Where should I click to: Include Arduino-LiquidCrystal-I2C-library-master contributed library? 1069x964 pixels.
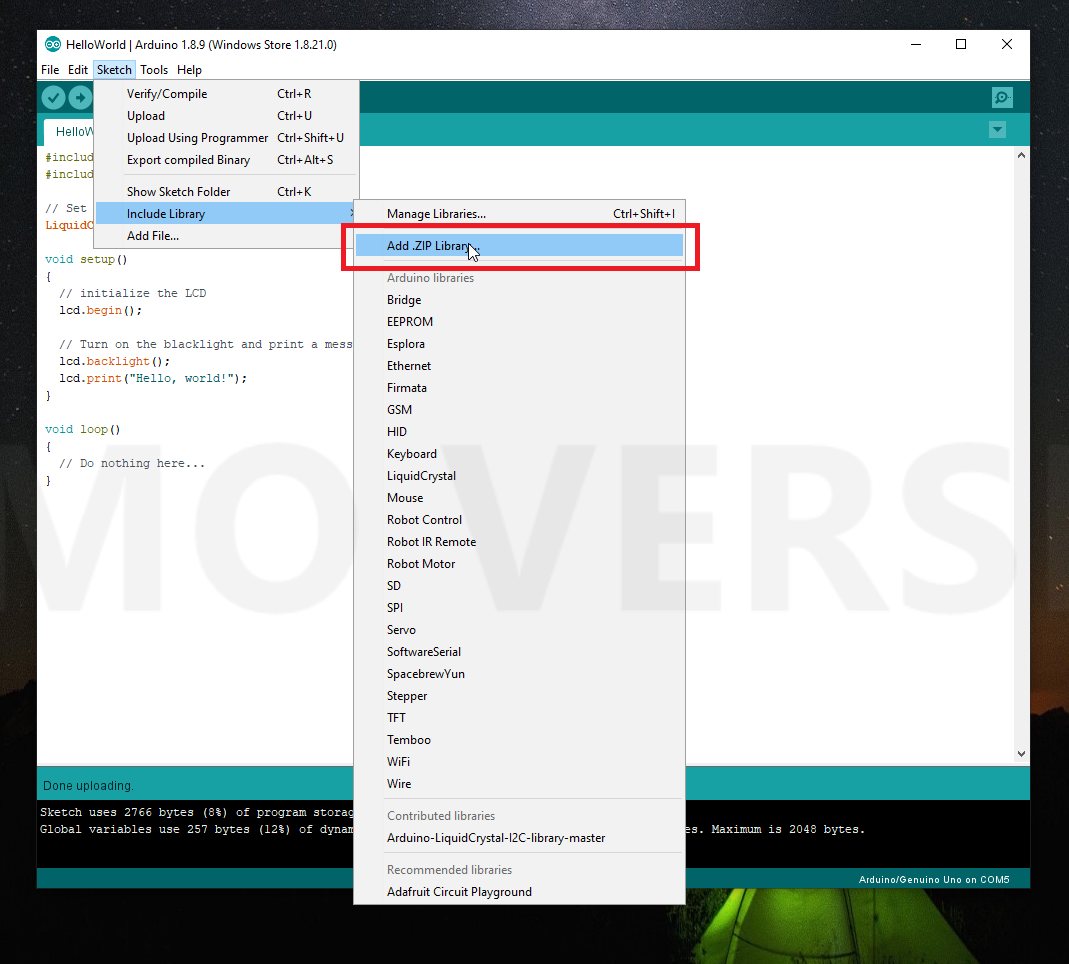pos(519,838)
